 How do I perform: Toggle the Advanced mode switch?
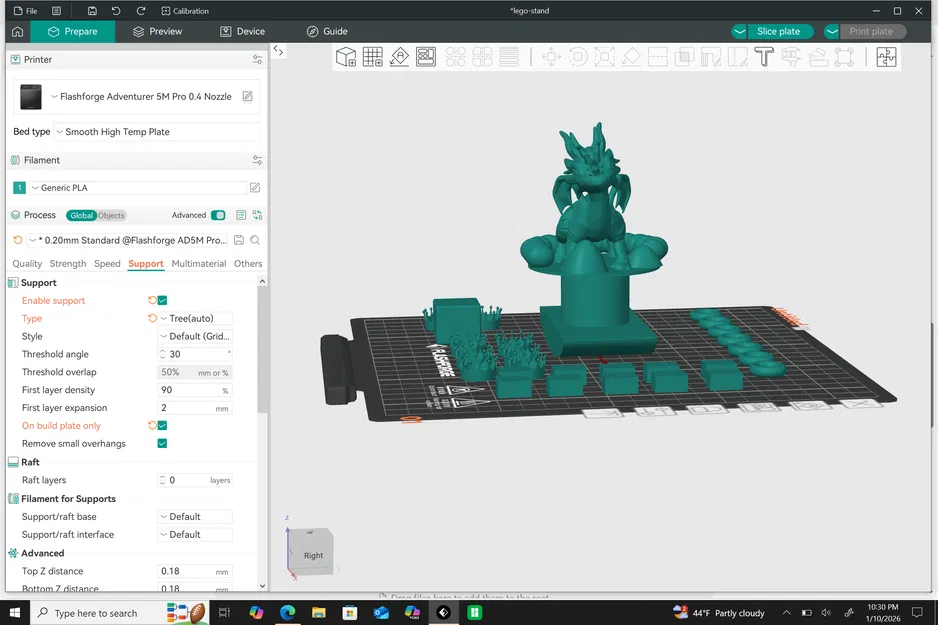click(x=218, y=215)
